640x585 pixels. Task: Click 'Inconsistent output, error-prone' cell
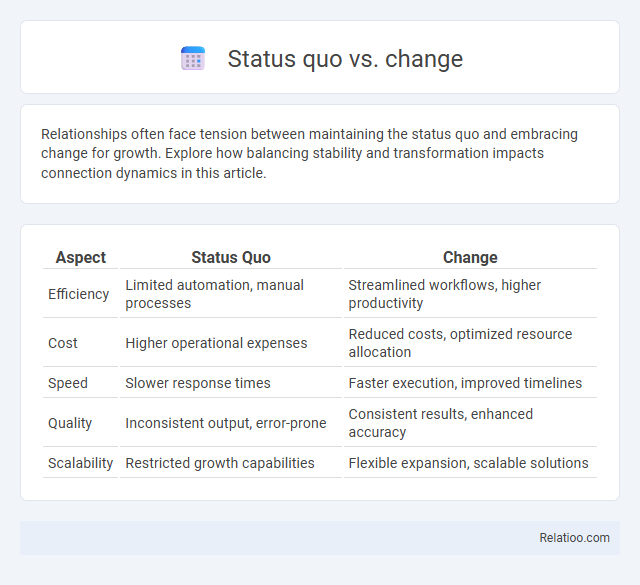231,423
